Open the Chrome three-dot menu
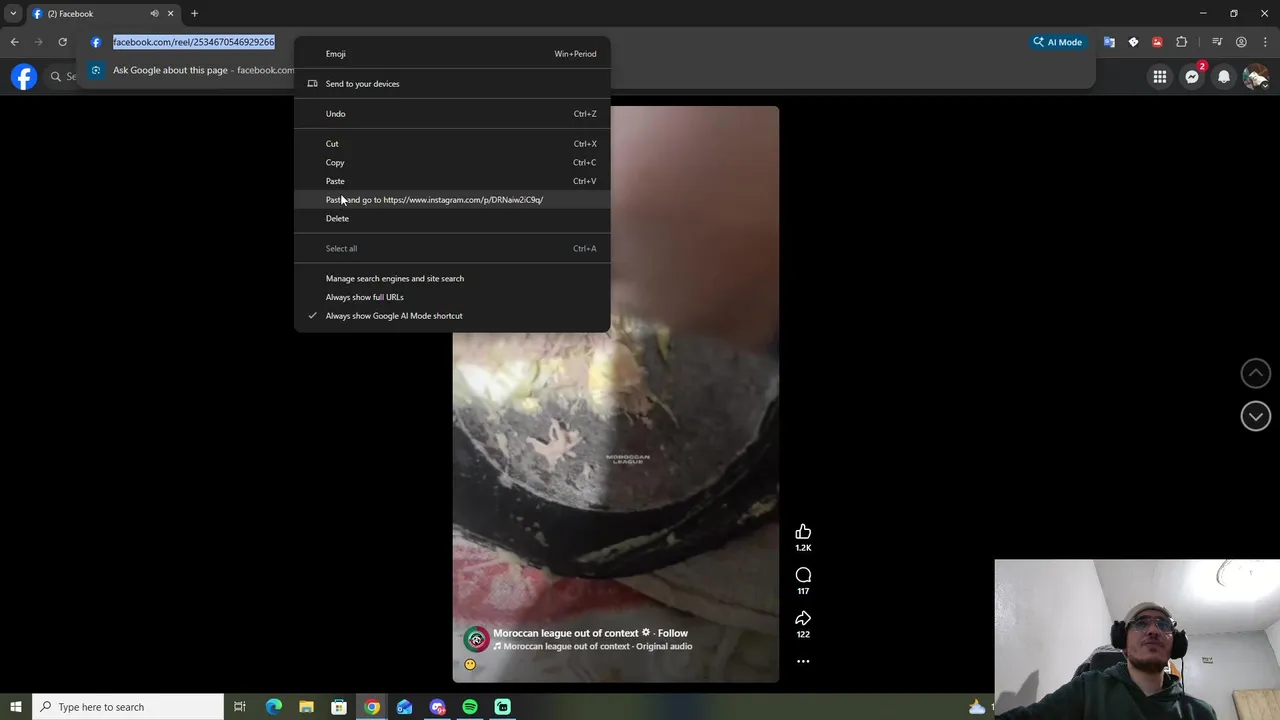The image size is (1280, 720). coord(1265,42)
